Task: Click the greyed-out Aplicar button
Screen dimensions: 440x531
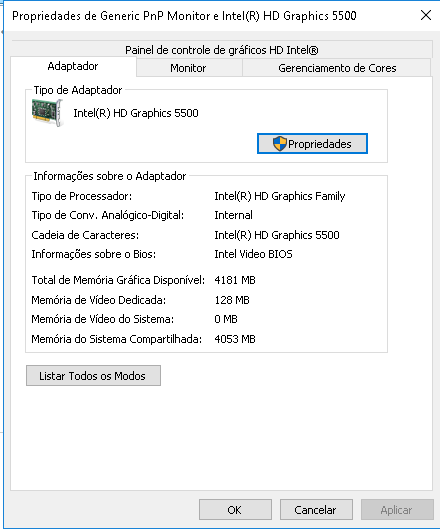Action: coord(397,510)
